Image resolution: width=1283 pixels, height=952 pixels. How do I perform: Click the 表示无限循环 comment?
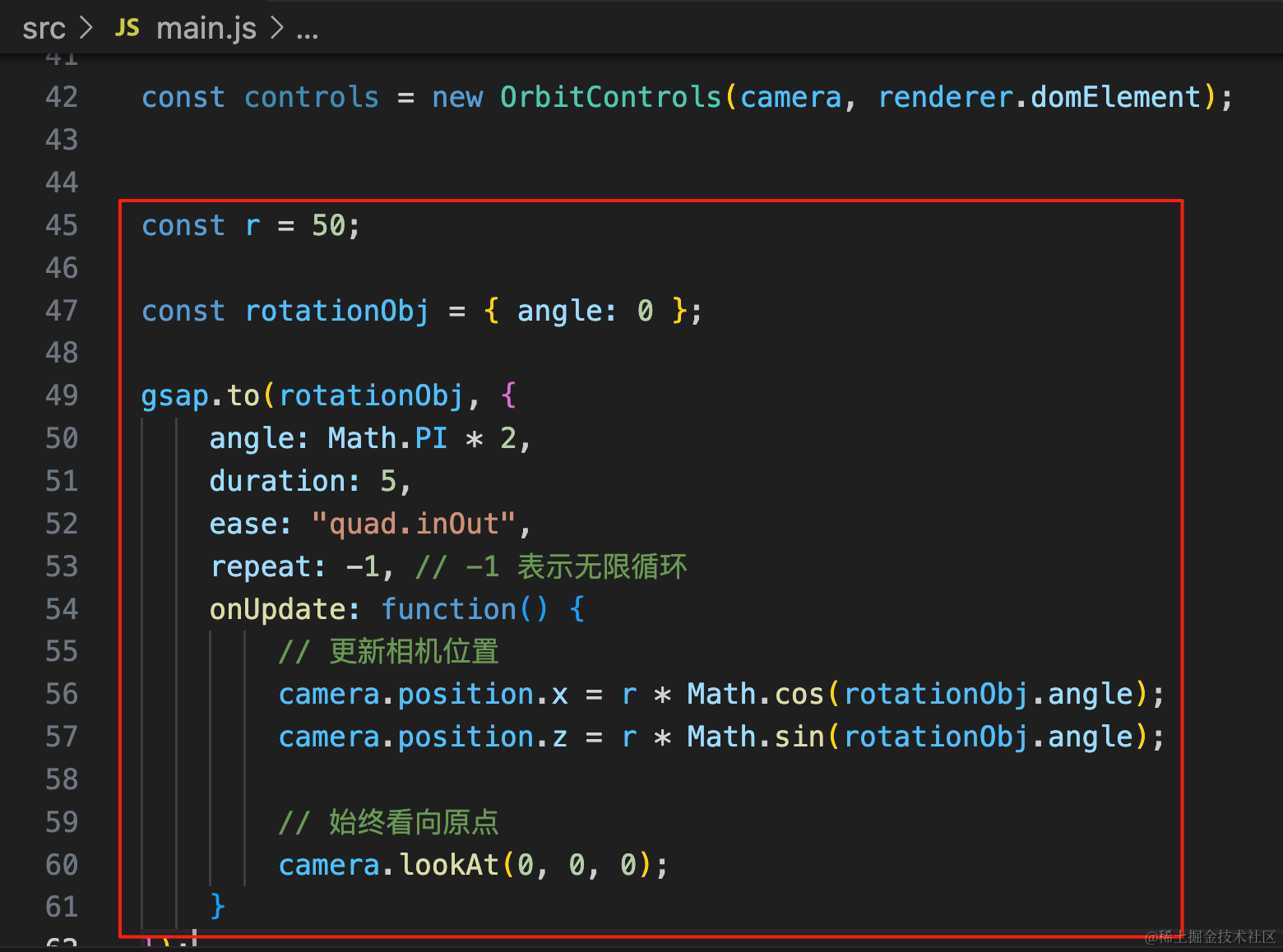pyautogui.click(x=602, y=566)
